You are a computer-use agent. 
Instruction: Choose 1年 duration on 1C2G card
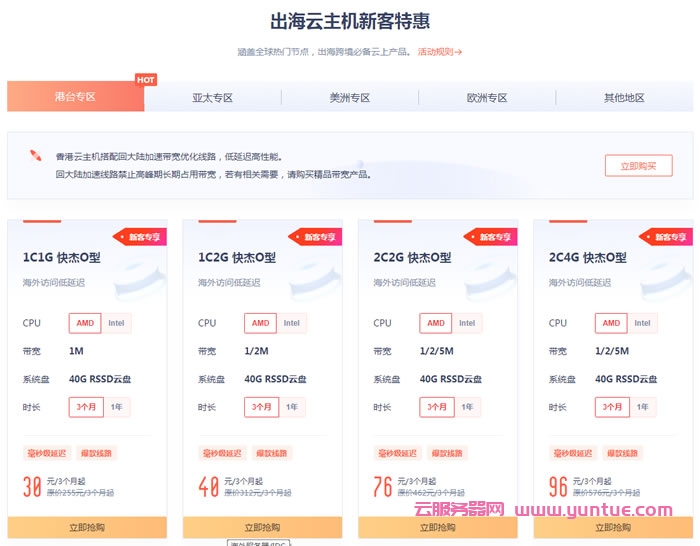291,407
